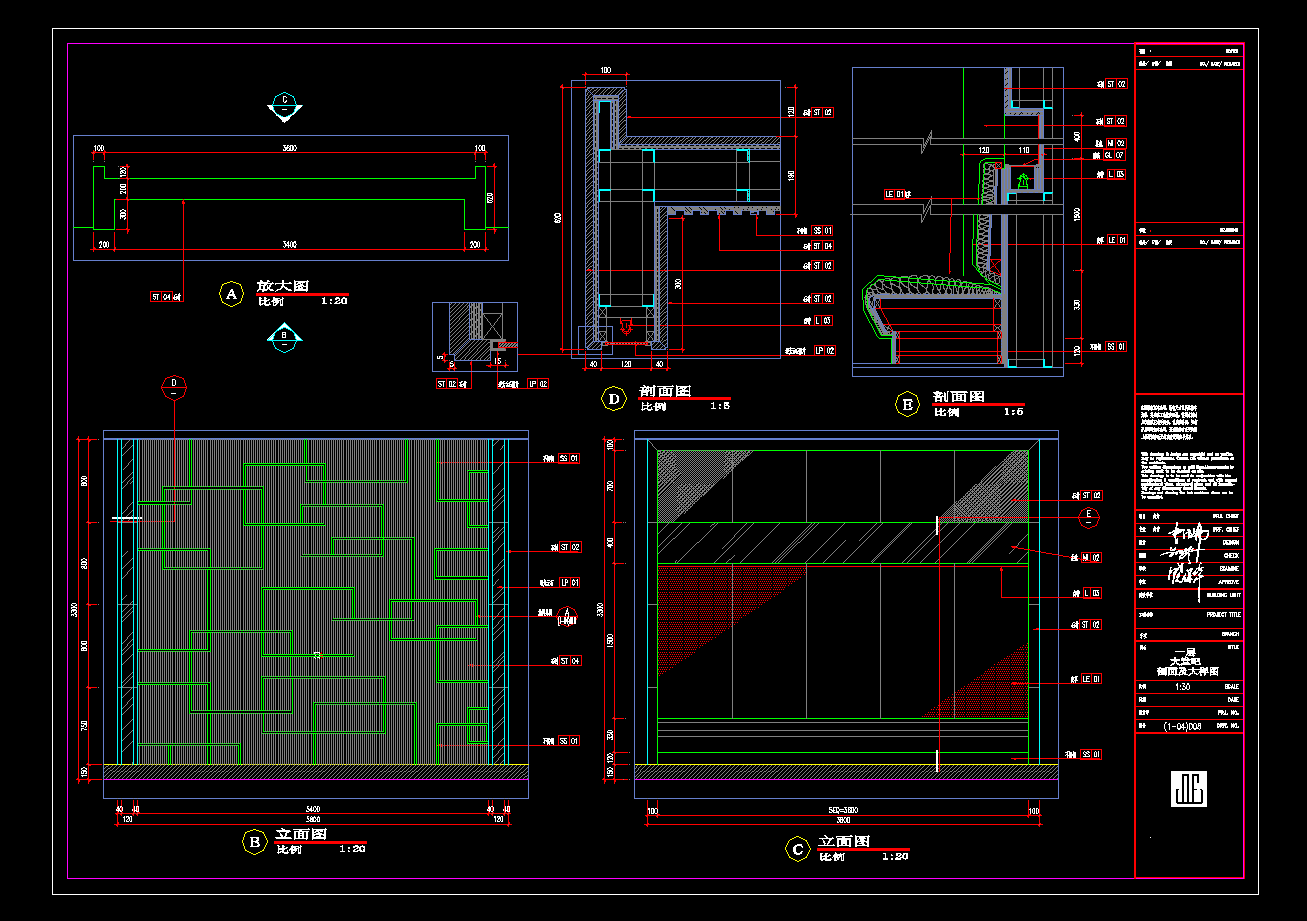Select yellow circle D section title marker
The image size is (1307, 921).
point(613,400)
